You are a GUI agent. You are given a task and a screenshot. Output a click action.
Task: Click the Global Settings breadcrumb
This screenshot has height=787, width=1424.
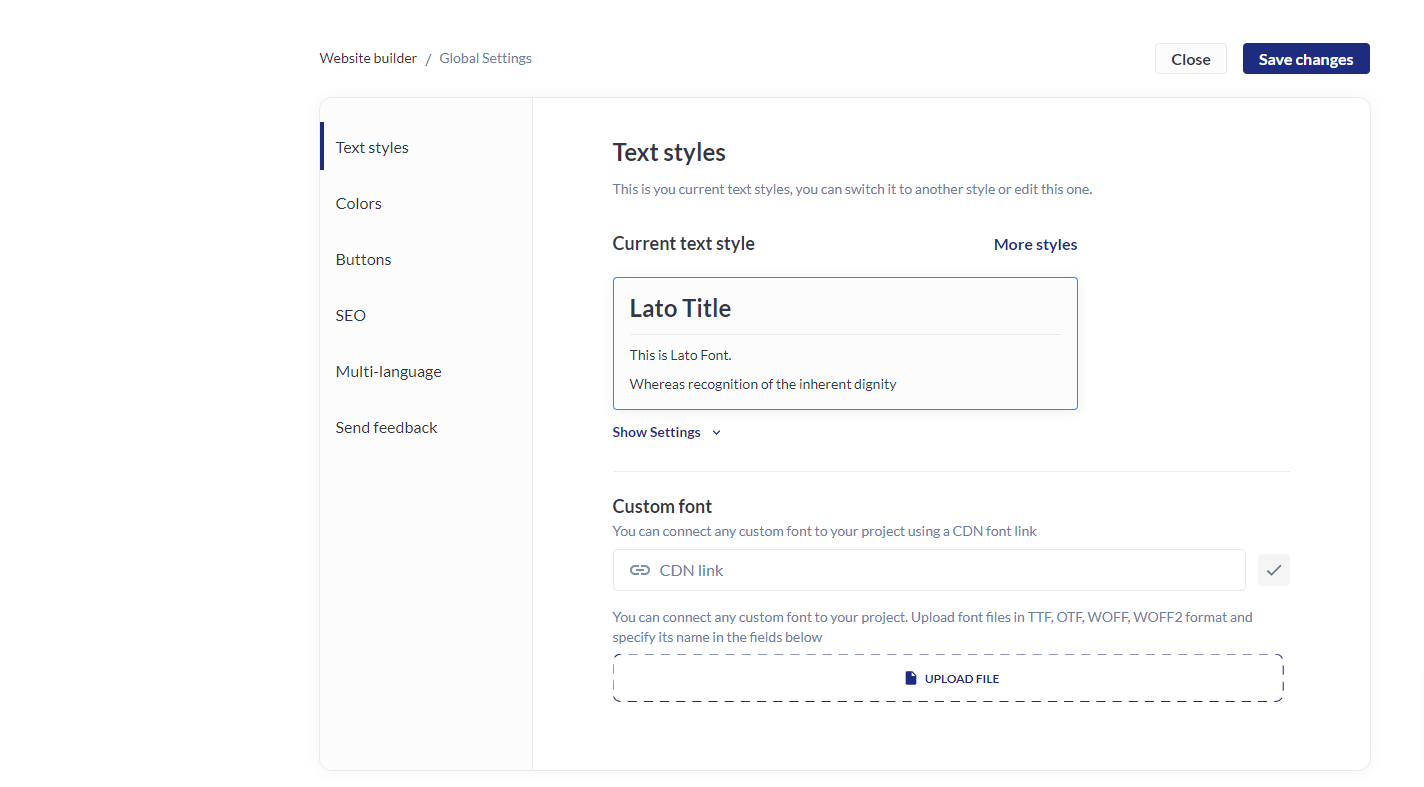(x=485, y=58)
